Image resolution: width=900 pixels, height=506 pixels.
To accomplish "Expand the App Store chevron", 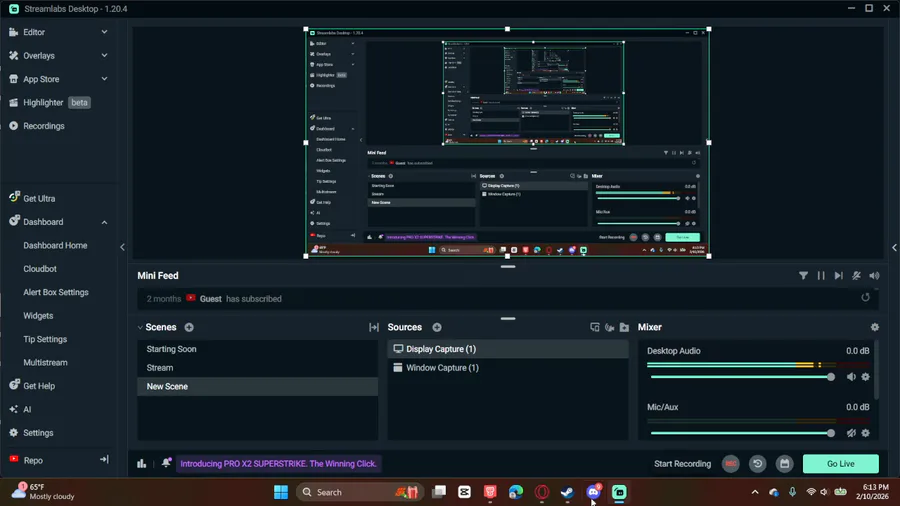I will (104, 79).
